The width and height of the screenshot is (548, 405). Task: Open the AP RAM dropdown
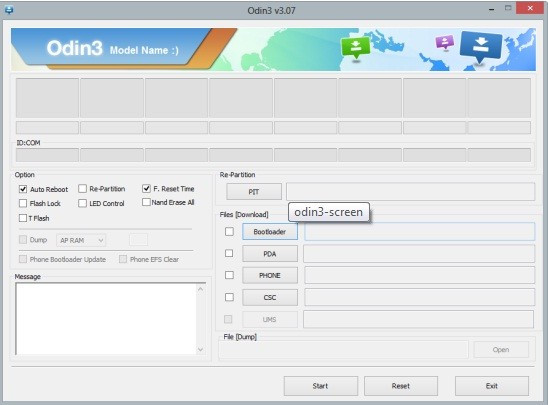[x=81, y=240]
